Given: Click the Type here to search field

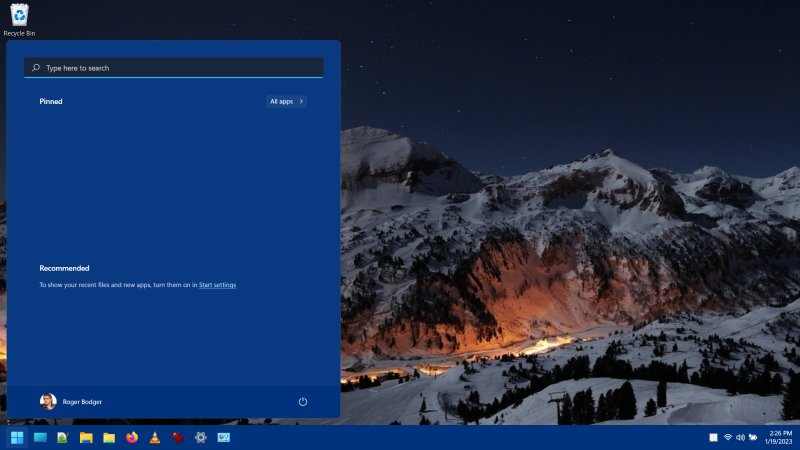Looking at the screenshot, I should tap(173, 68).
